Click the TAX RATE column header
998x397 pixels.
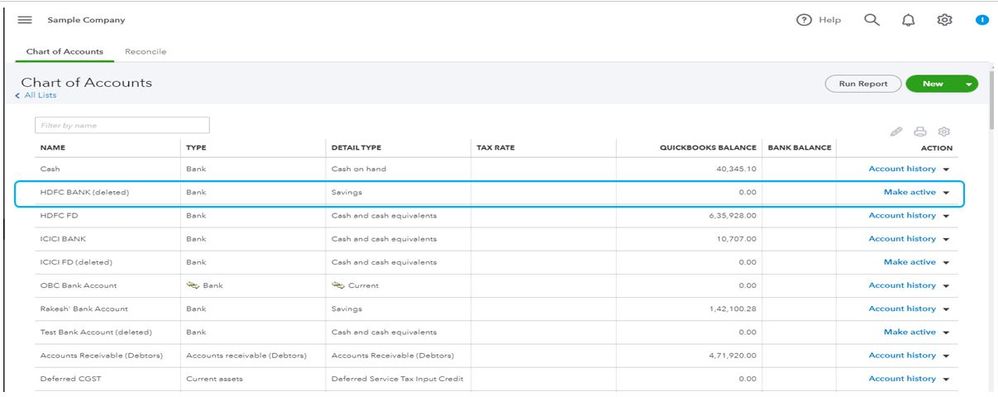(x=496, y=148)
